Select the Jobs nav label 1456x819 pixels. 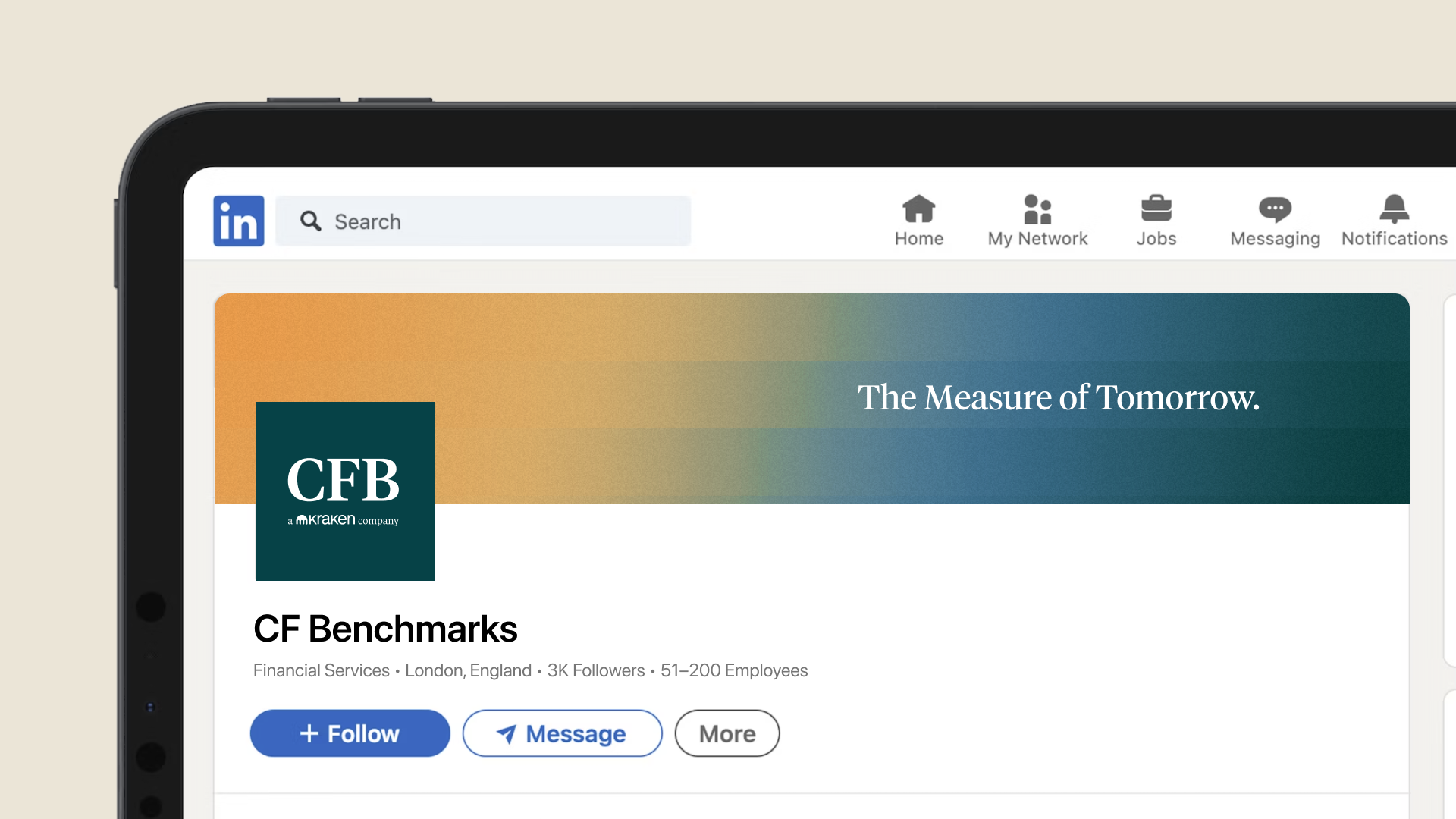(x=1156, y=239)
